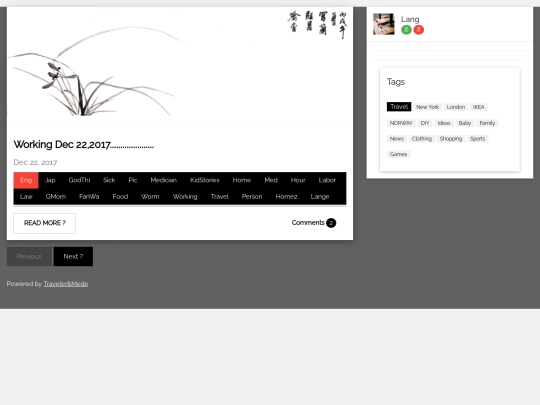Open the Person tab
The image size is (540, 405).
tap(252, 197)
